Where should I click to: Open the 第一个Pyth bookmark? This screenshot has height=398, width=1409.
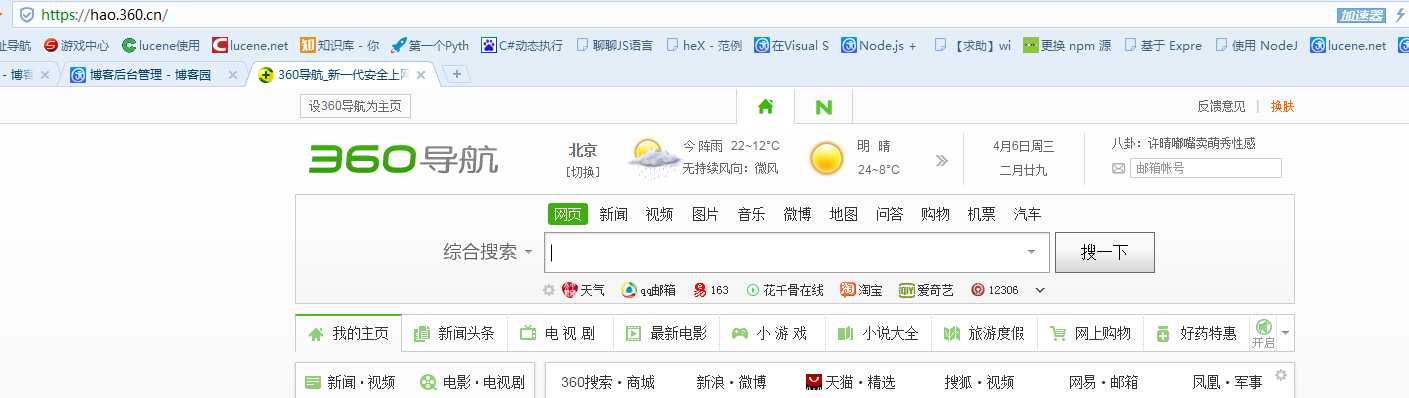coord(429,45)
